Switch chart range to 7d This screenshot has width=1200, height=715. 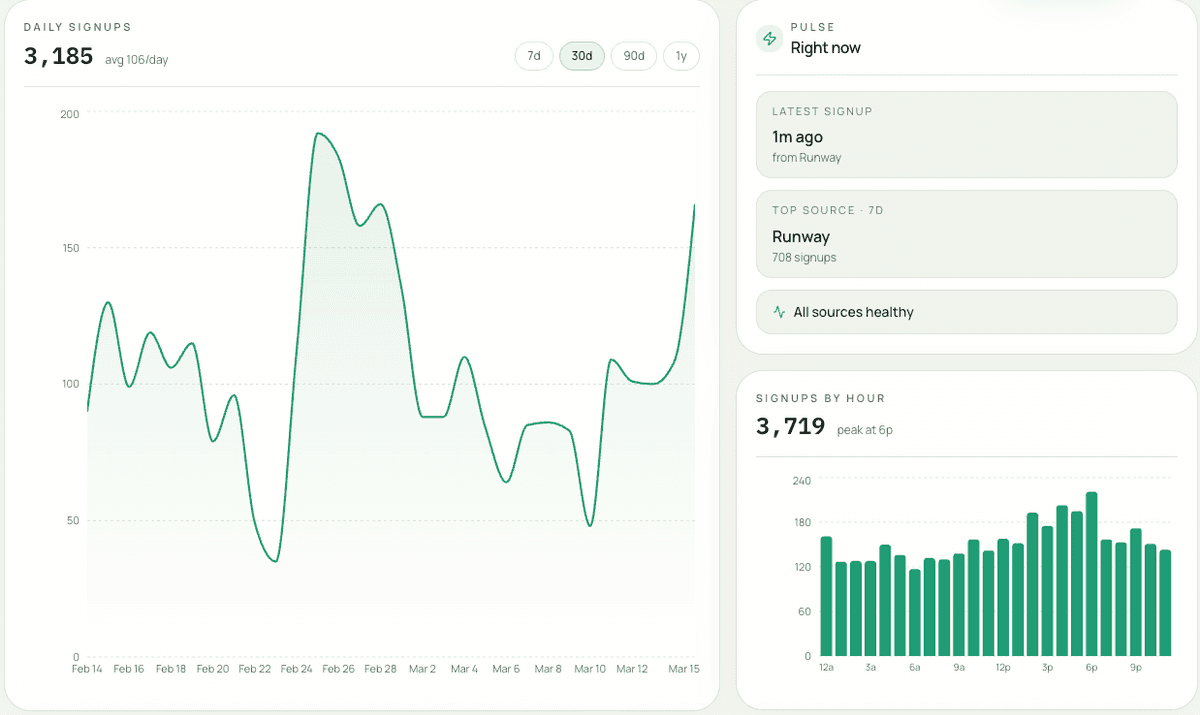point(534,56)
